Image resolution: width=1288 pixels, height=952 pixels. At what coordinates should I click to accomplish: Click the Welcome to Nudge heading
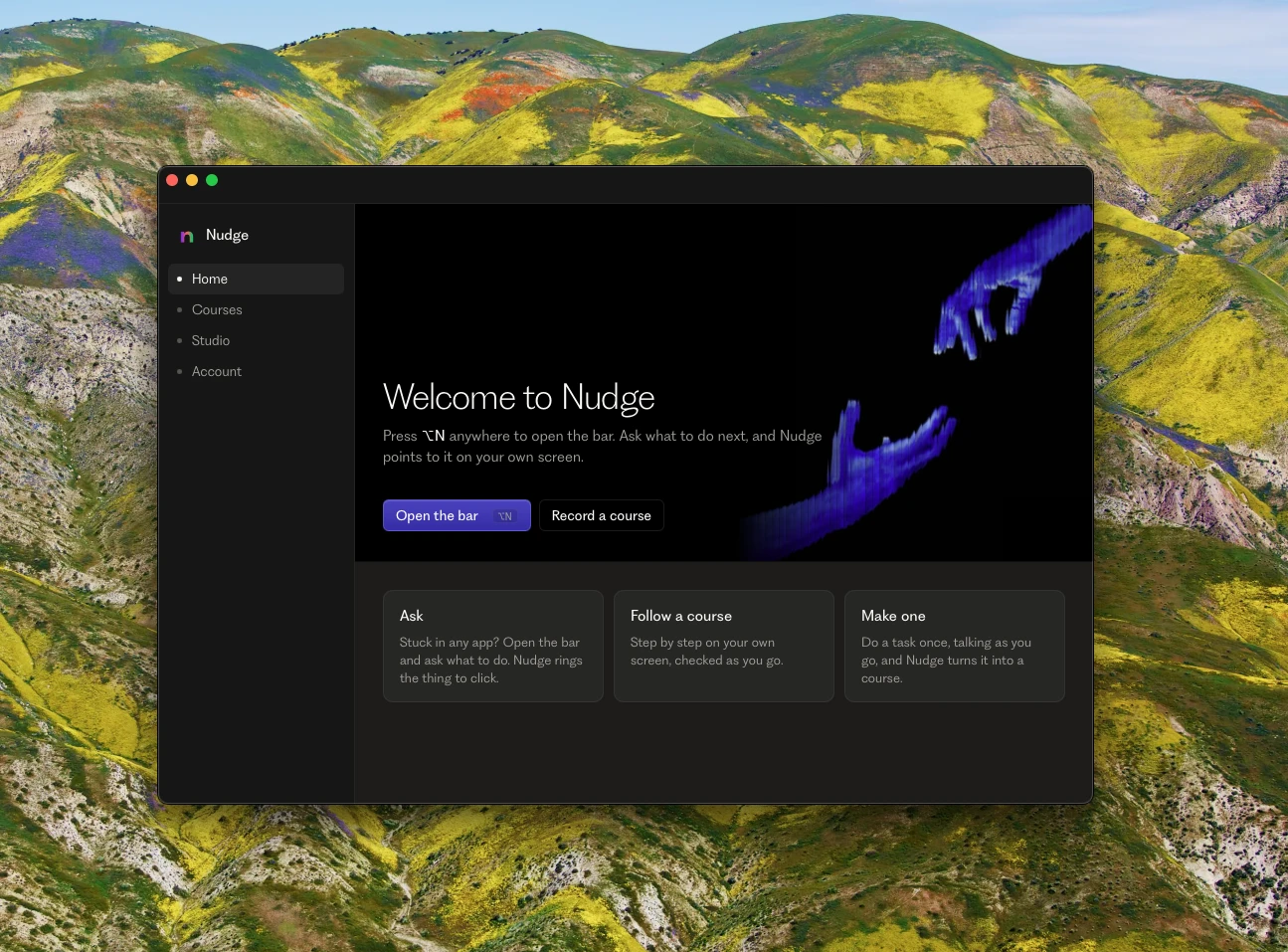click(519, 397)
